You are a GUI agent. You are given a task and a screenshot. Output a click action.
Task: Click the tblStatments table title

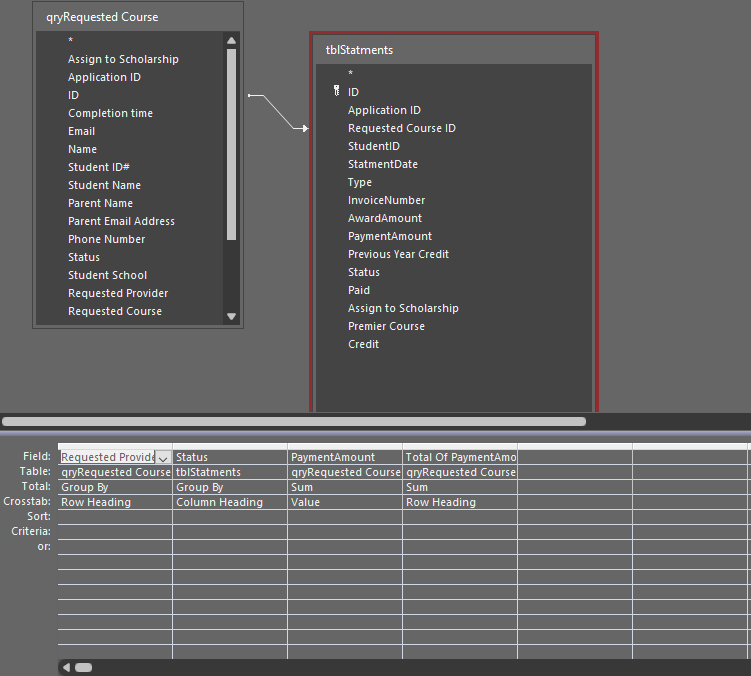click(359, 50)
